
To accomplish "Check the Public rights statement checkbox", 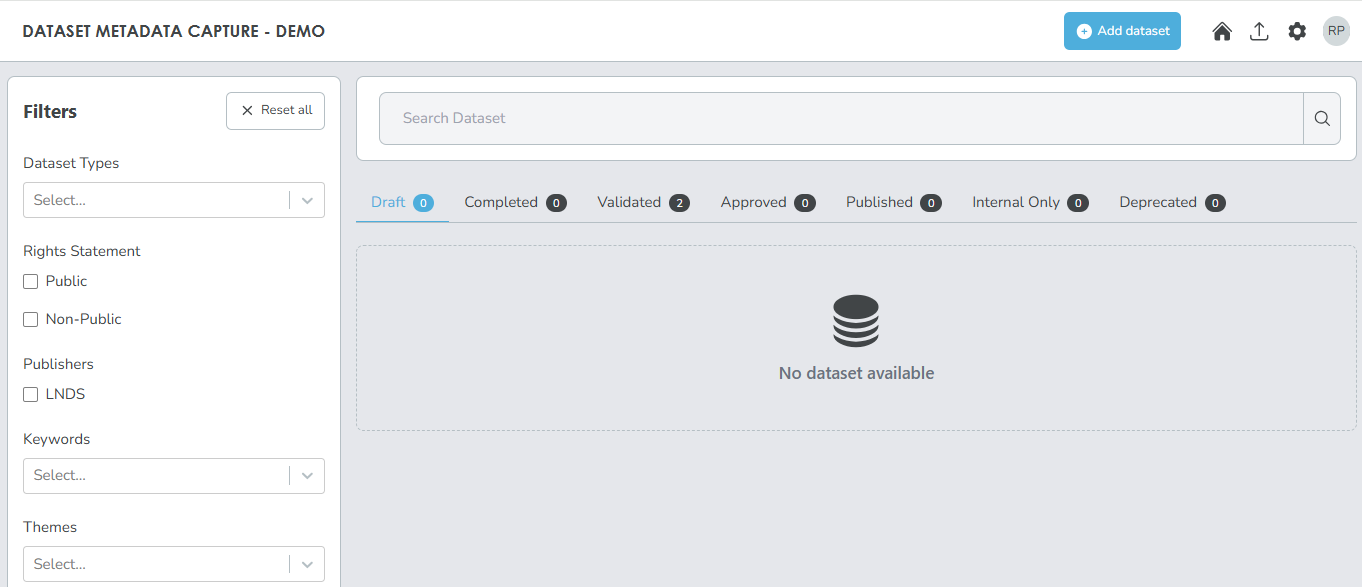I will pyautogui.click(x=31, y=282).
